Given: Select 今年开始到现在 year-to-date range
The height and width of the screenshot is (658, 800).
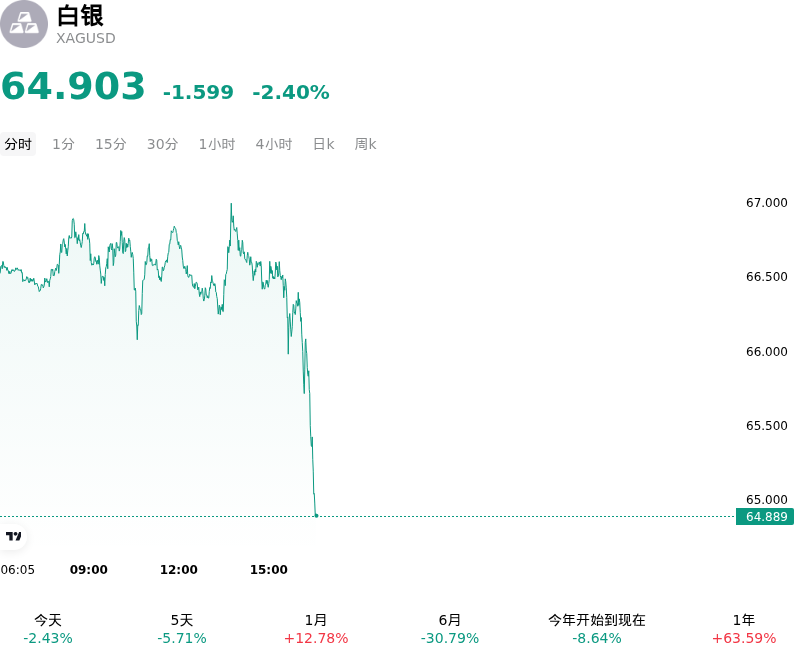Looking at the screenshot, I should pyautogui.click(x=596, y=629).
